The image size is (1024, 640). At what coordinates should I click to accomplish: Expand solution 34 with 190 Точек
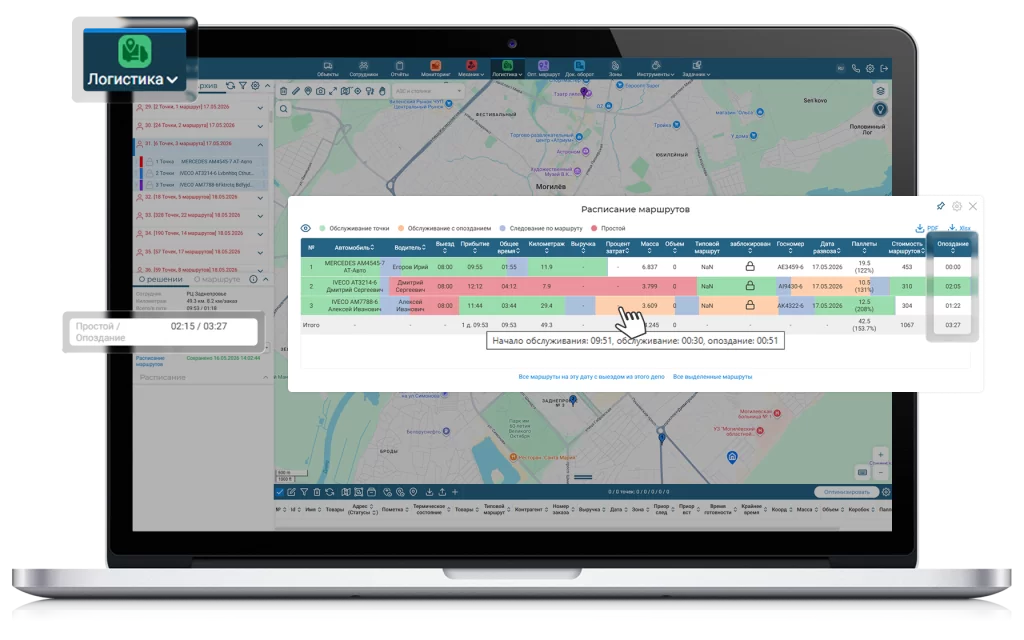(x=261, y=234)
